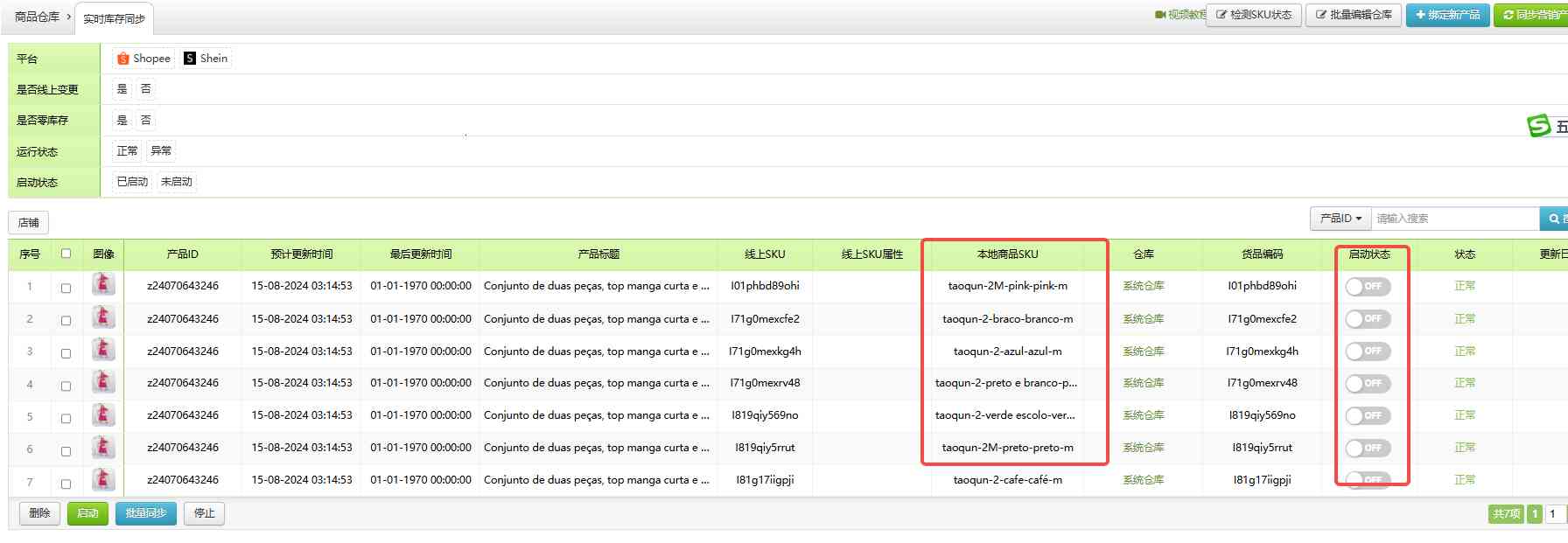1568x543 pixels.
Task: Enable the OFF switch in row 4
Action: click(x=1368, y=383)
